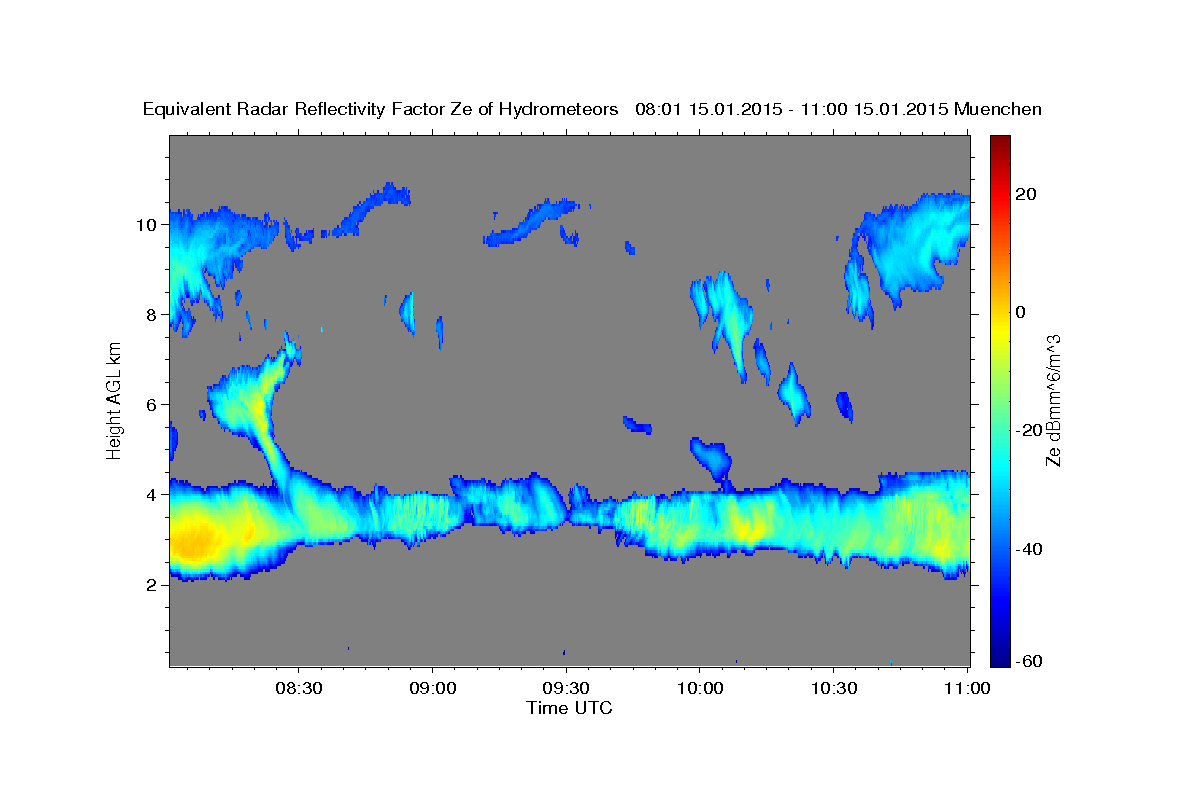
Task: Click the height axis label 10
Action: point(148,225)
